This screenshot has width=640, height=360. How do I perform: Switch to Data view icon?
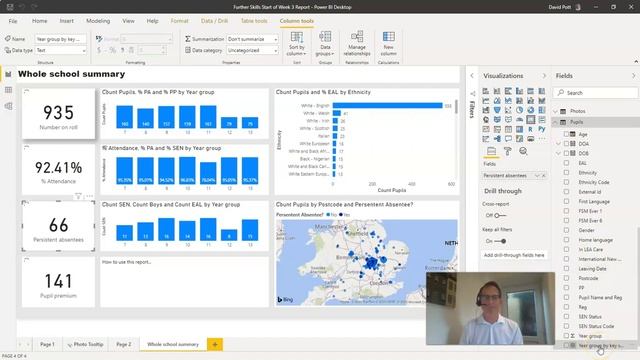(8, 90)
